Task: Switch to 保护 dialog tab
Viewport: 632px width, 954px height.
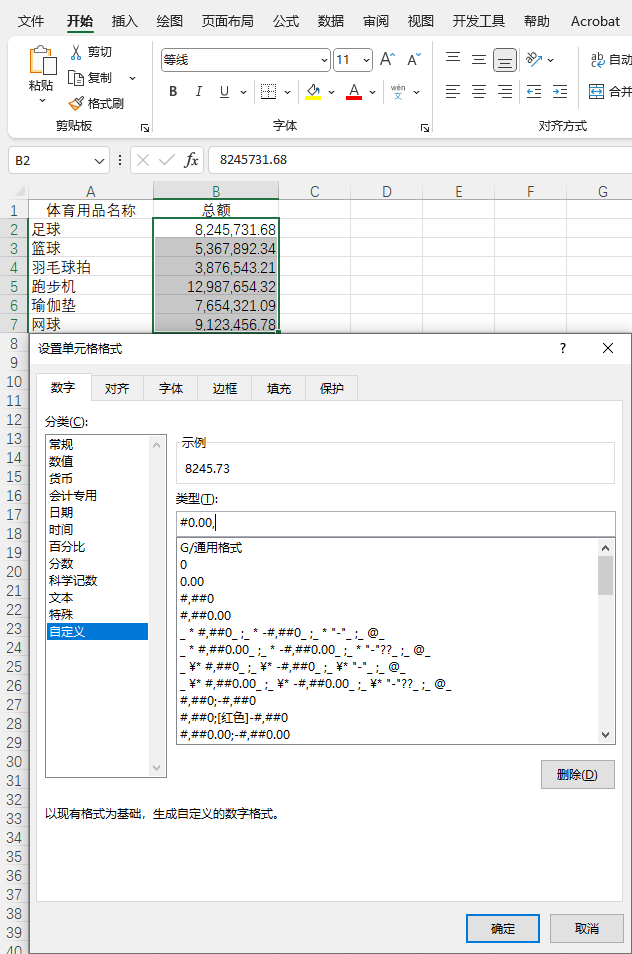Action: 332,388
